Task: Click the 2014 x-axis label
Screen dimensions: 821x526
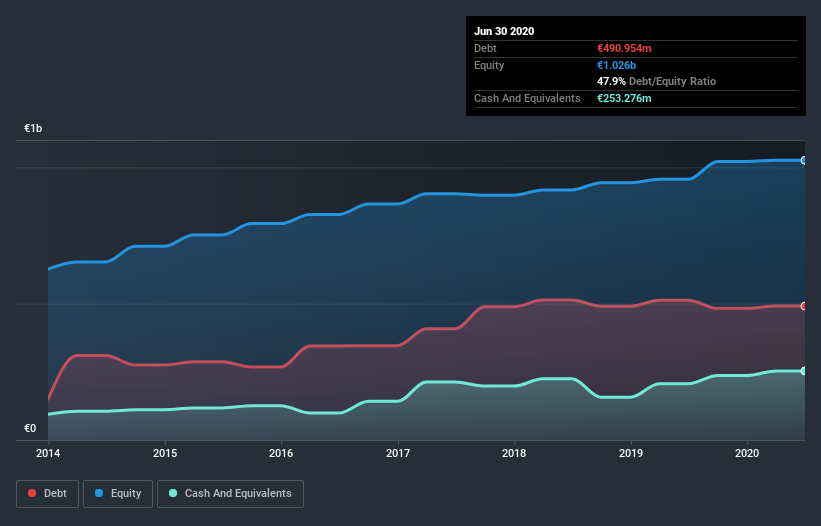Action: 48,453
